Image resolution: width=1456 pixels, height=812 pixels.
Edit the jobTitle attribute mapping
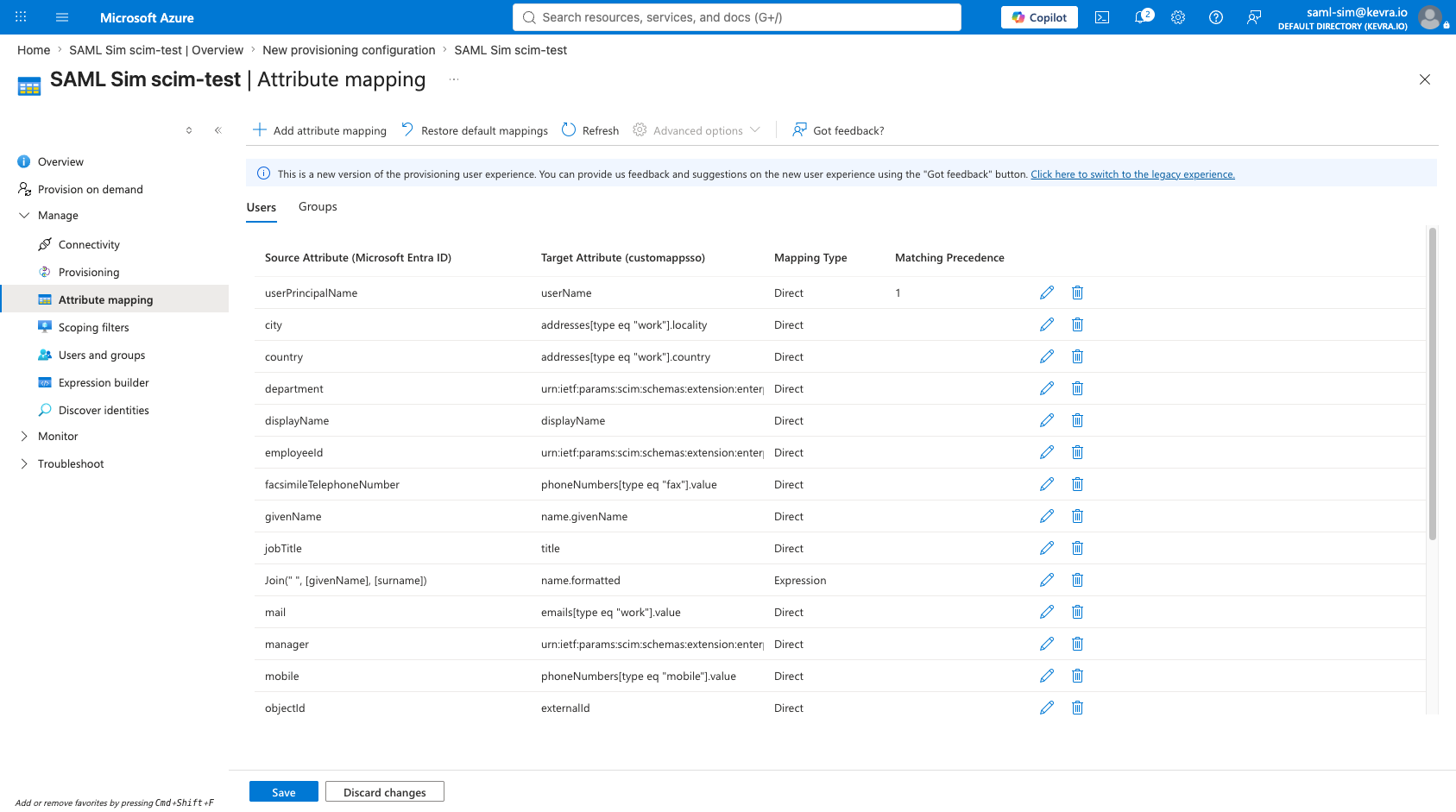click(x=1047, y=548)
